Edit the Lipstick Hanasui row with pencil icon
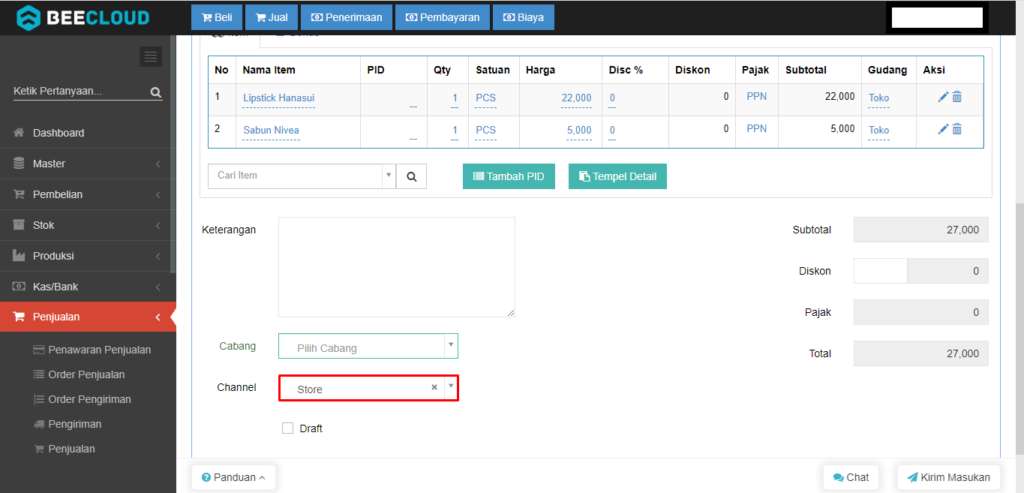The image size is (1024, 493). (x=943, y=97)
